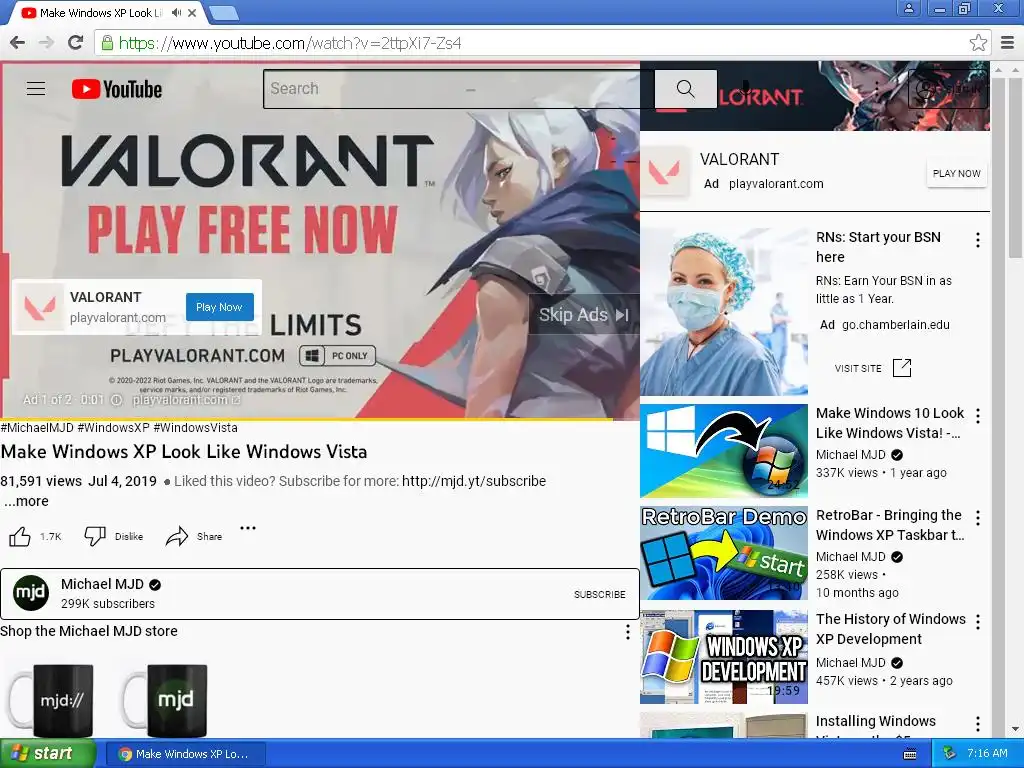Image resolution: width=1024 pixels, height=768 pixels.
Task: Open the Windows XP start button
Action: (48, 753)
